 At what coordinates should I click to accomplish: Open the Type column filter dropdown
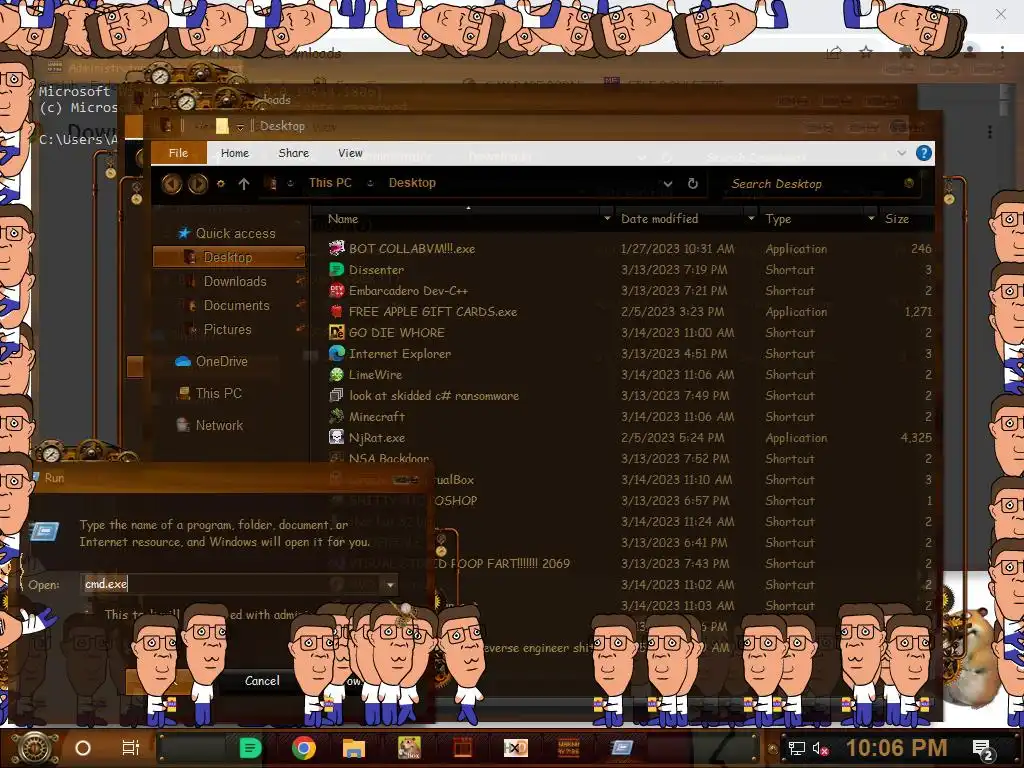pos(871,219)
